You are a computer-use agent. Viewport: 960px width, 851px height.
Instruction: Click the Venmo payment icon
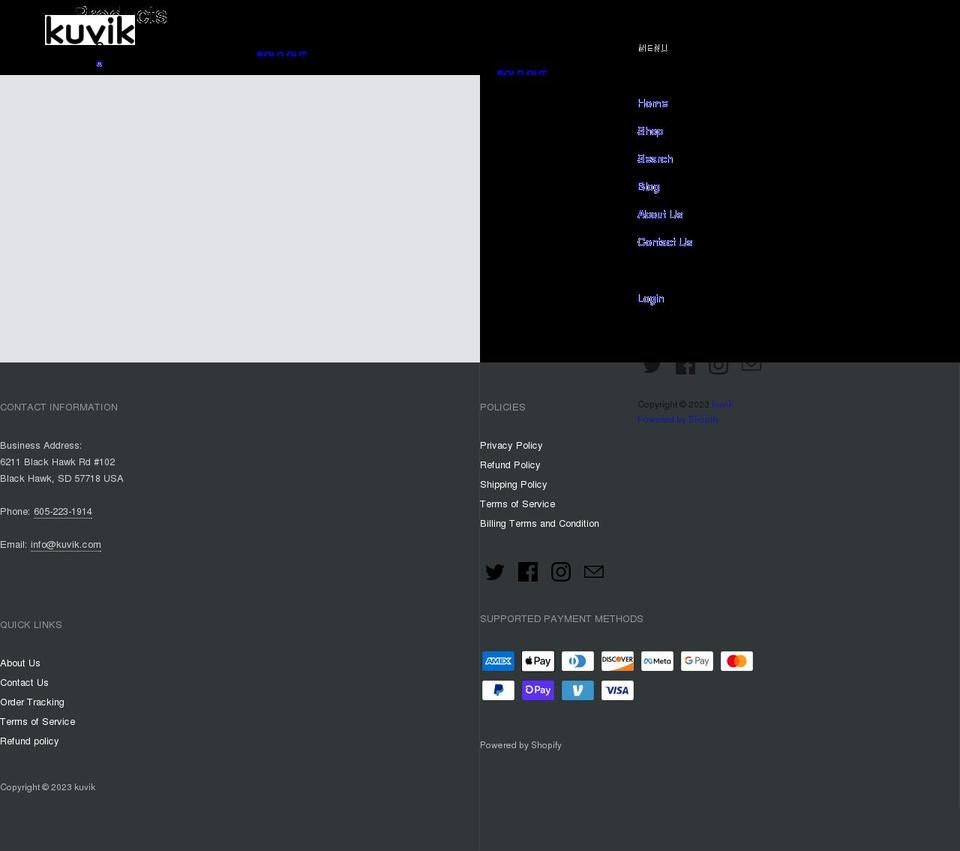point(578,691)
